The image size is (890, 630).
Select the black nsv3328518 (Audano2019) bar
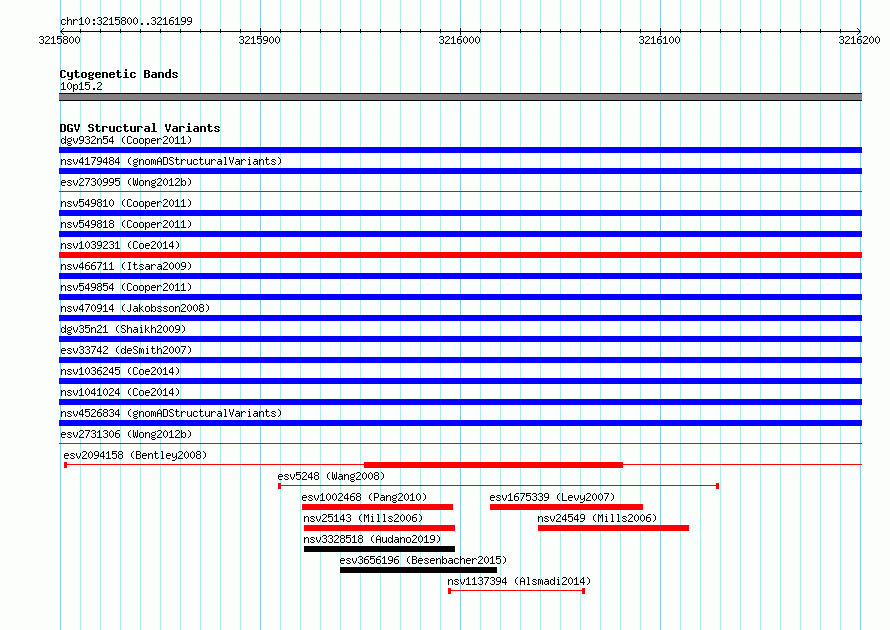tap(379, 549)
